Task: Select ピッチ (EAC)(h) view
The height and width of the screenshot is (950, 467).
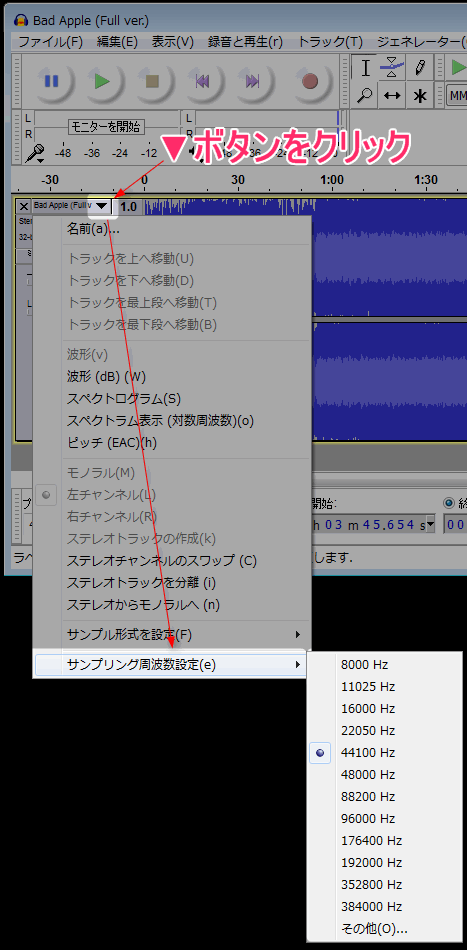Action: coord(171,443)
